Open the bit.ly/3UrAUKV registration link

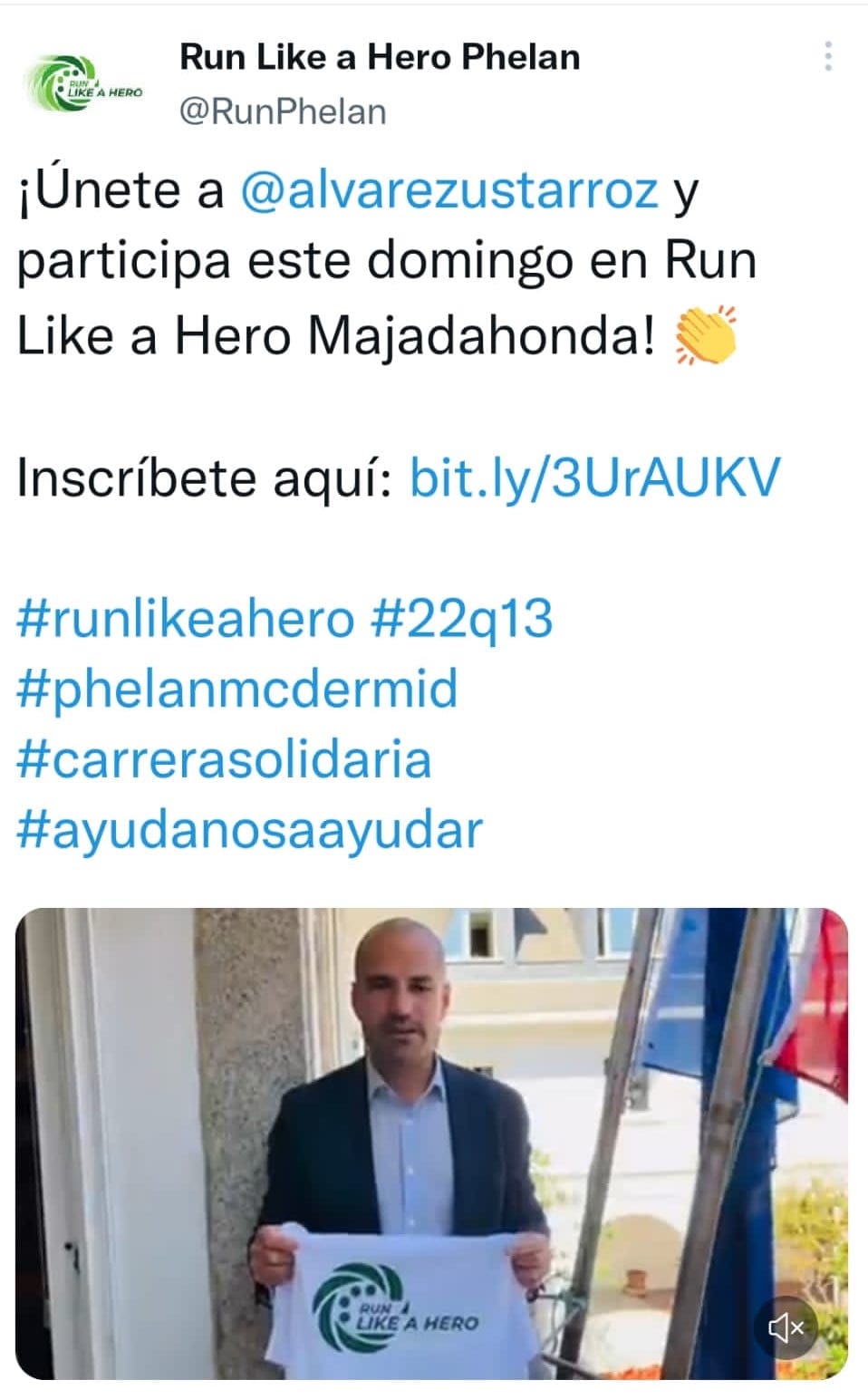point(594,477)
